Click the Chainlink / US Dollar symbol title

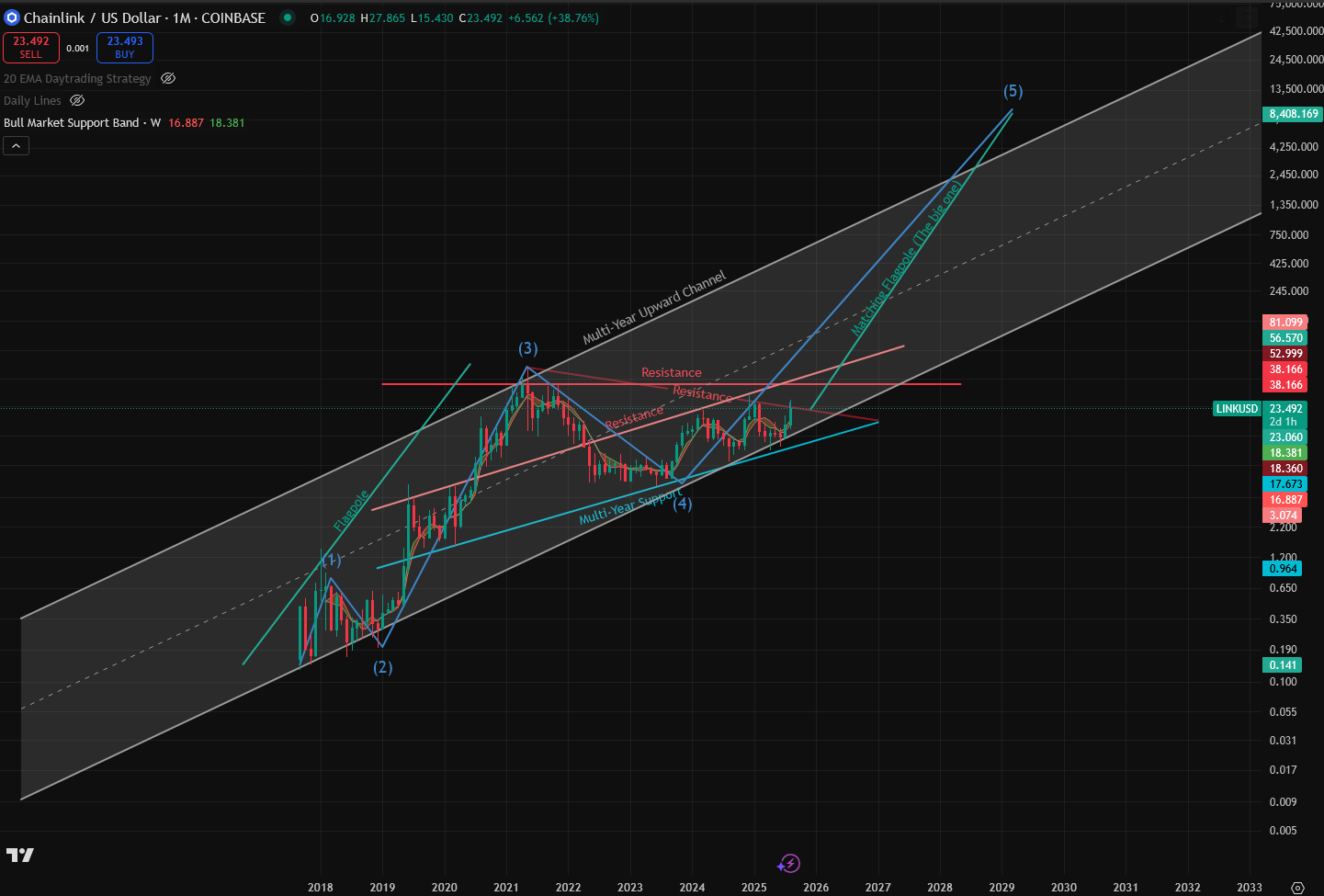144,17
